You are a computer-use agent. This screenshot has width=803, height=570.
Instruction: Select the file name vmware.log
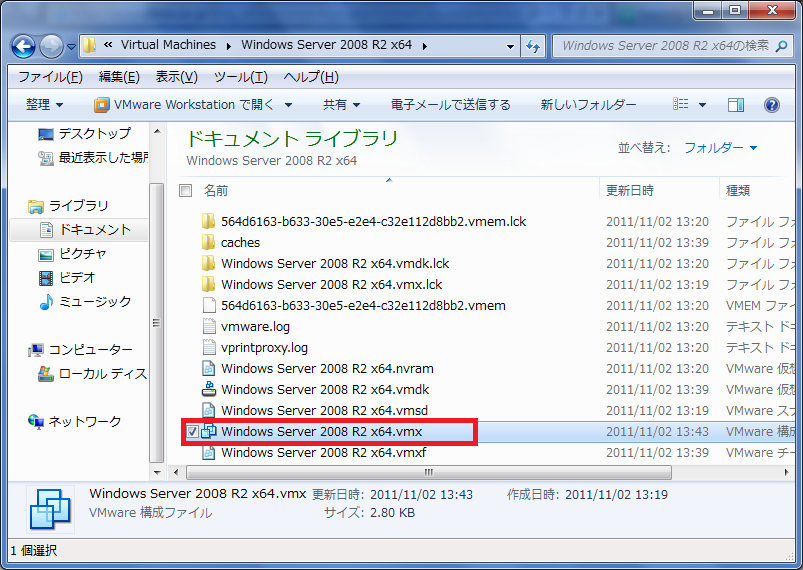[255, 326]
